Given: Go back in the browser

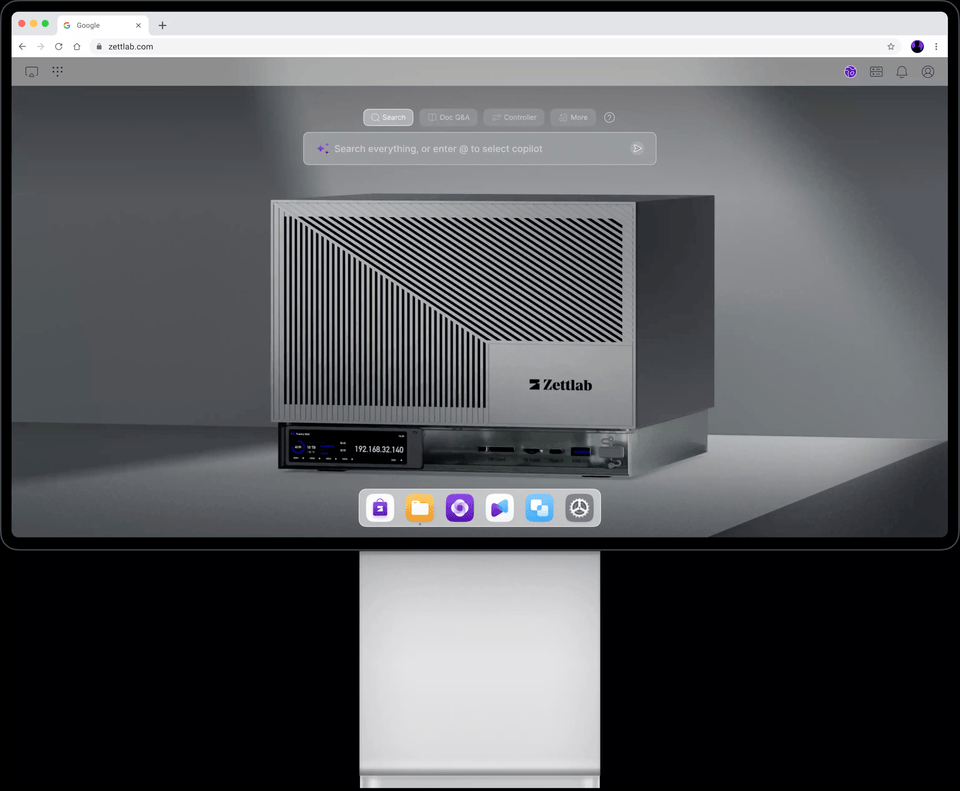Looking at the screenshot, I should [23, 47].
